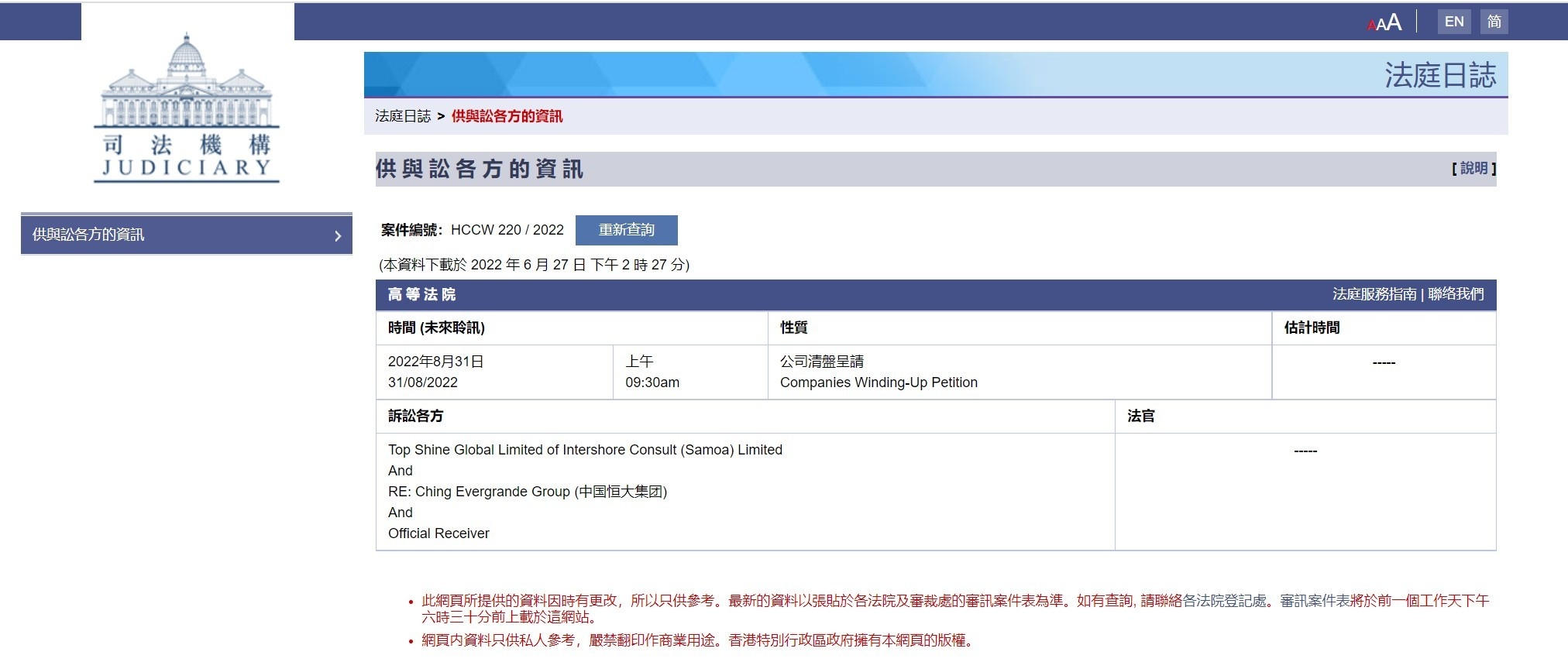Choose the medium font size A
This screenshot has width=1568, height=662.
point(1381,24)
